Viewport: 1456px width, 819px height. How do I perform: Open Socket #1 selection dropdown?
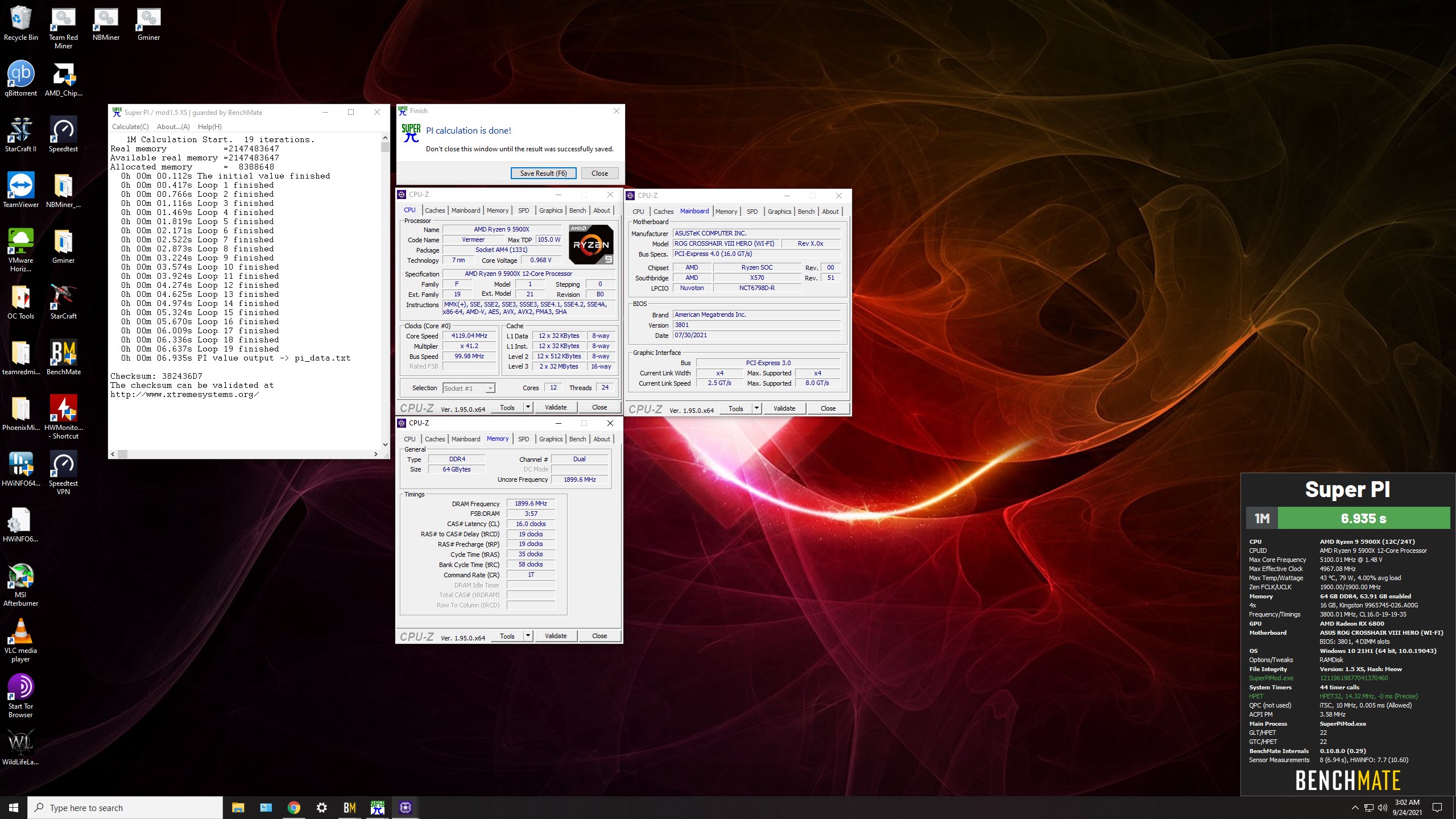coord(469,388)
